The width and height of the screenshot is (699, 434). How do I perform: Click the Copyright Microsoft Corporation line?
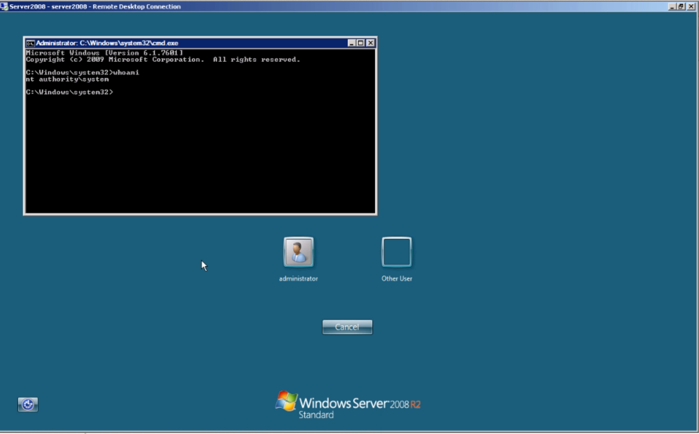163,60
